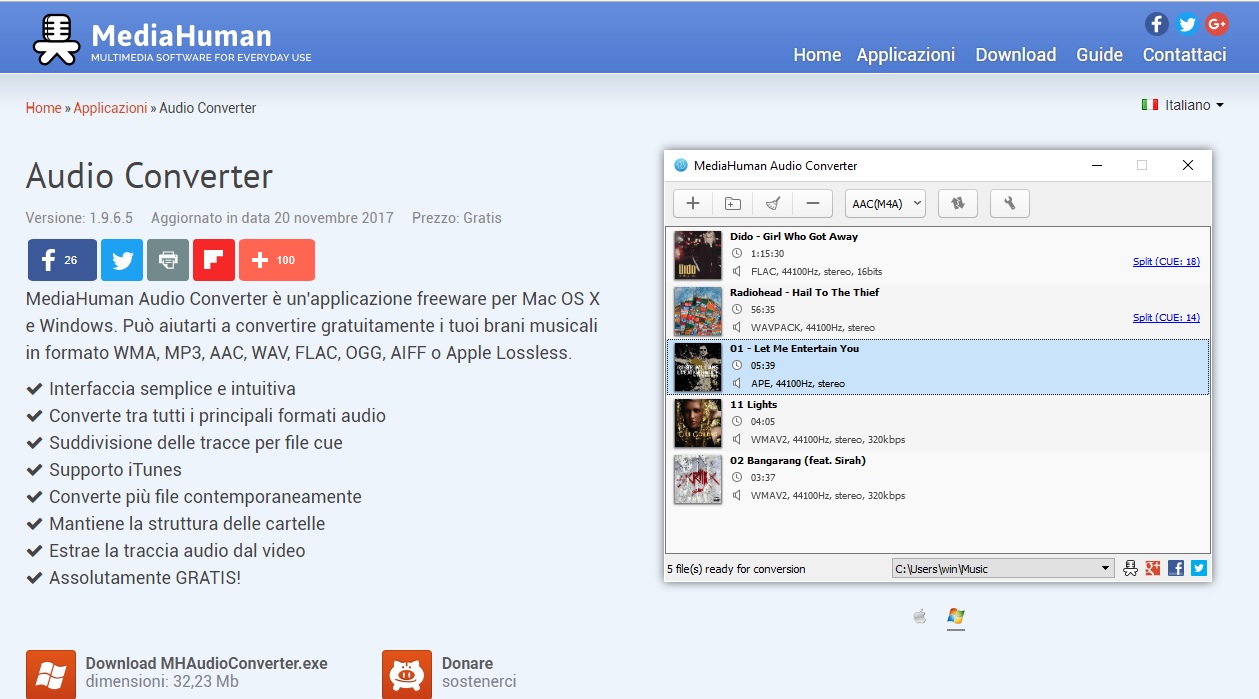Click the Windows download icon tile
This screenshot has width=1259, height=699.
pos(51,674)
